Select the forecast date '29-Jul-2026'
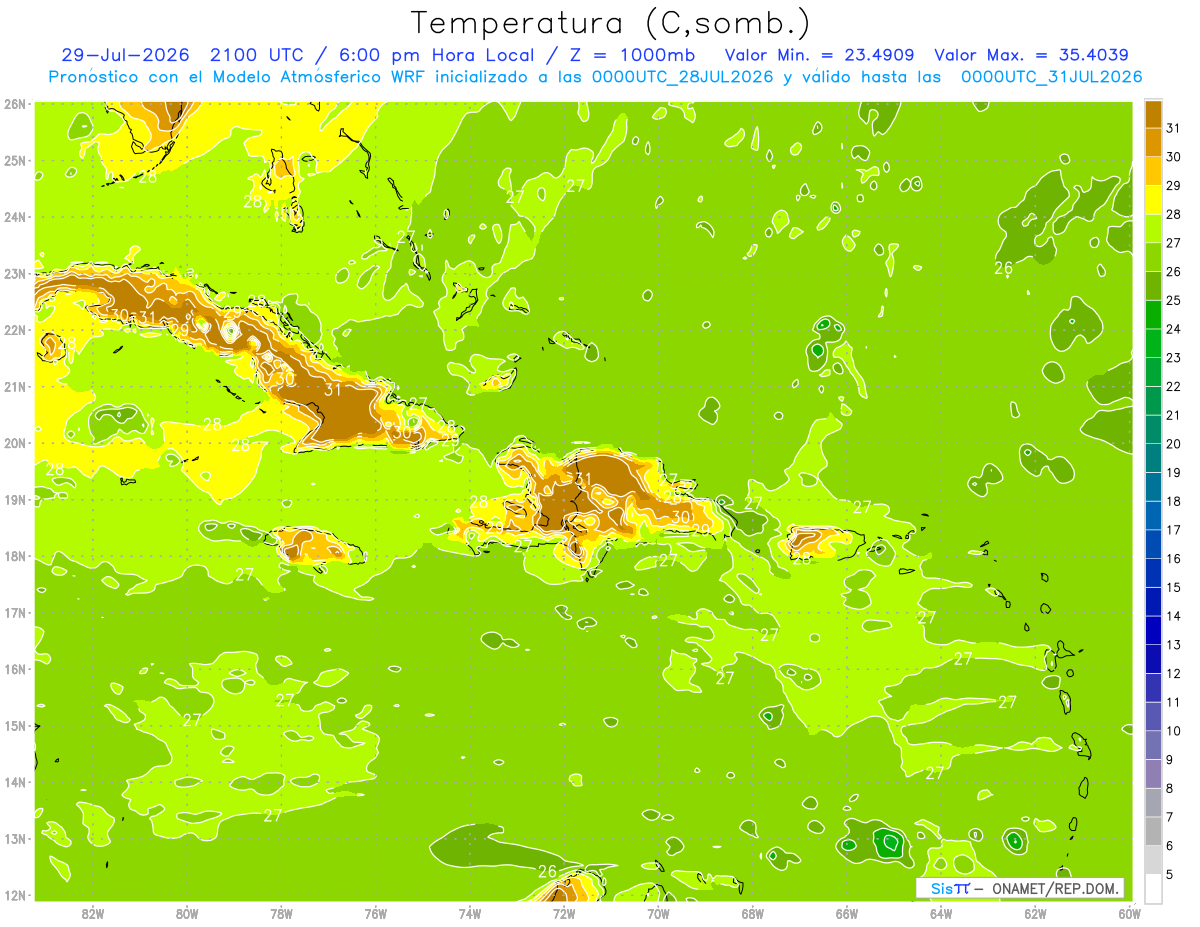Screen dimensions: 1200x927 pos(127,55)
